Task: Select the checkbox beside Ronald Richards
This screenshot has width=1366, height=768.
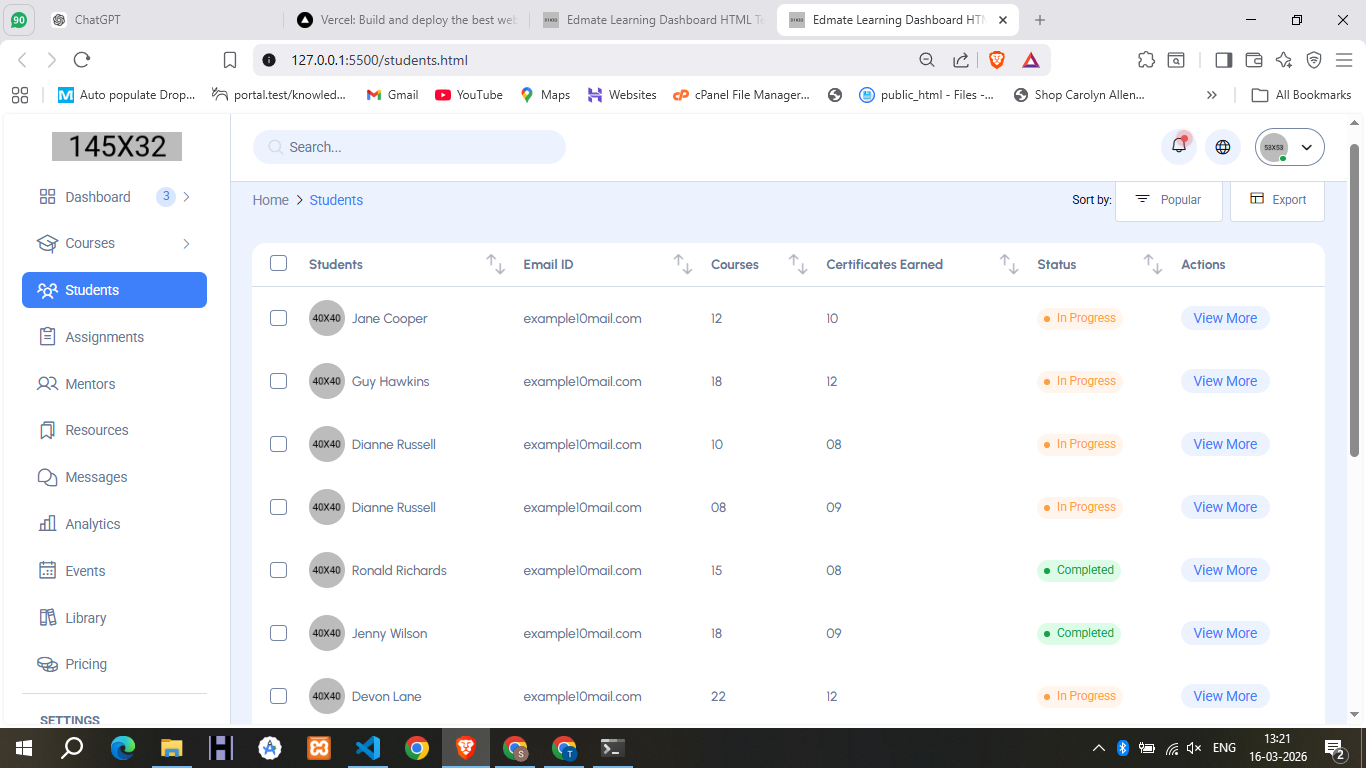Action: (278, 570)
